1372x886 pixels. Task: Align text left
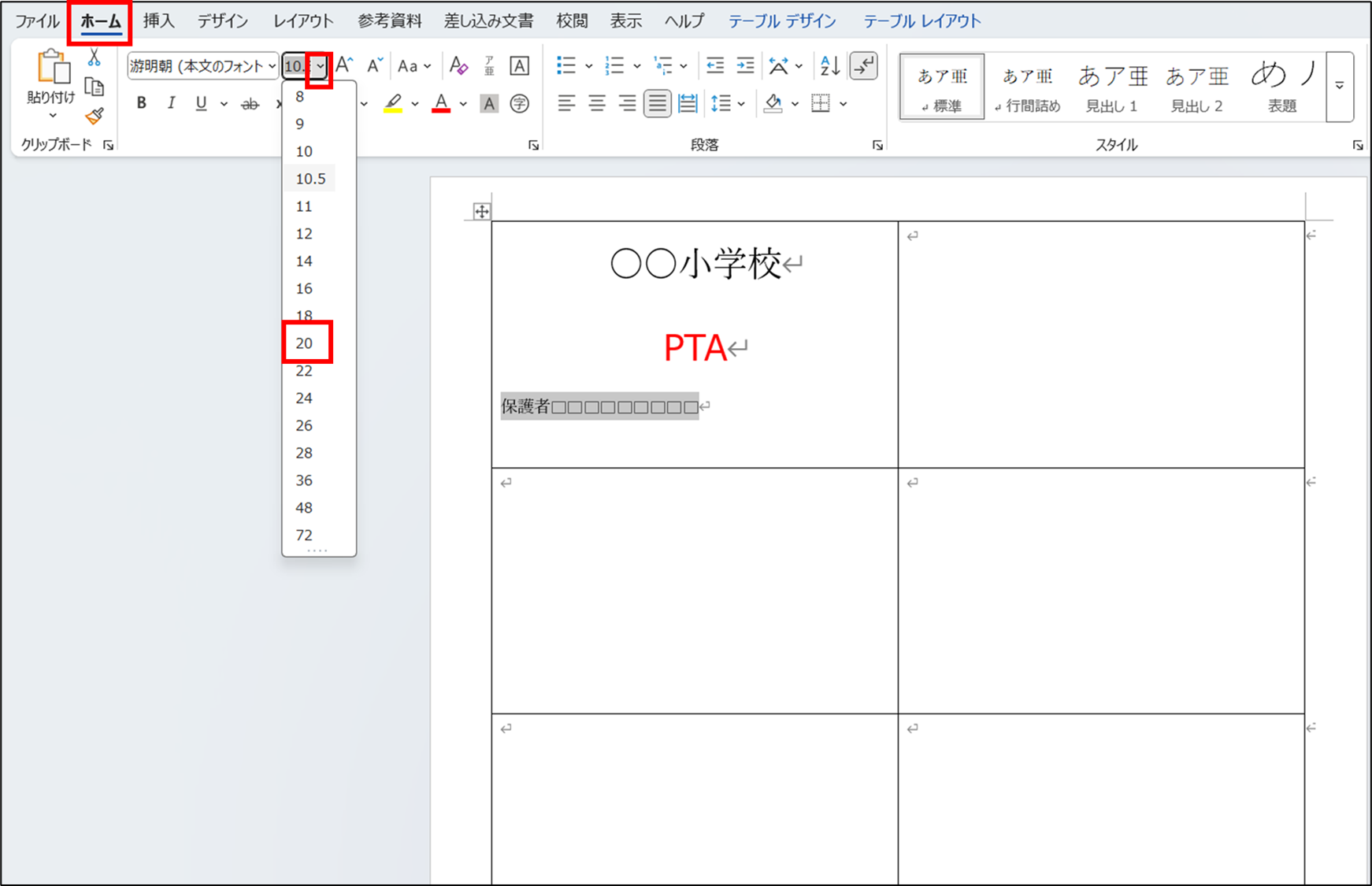[x=566, y=103]
